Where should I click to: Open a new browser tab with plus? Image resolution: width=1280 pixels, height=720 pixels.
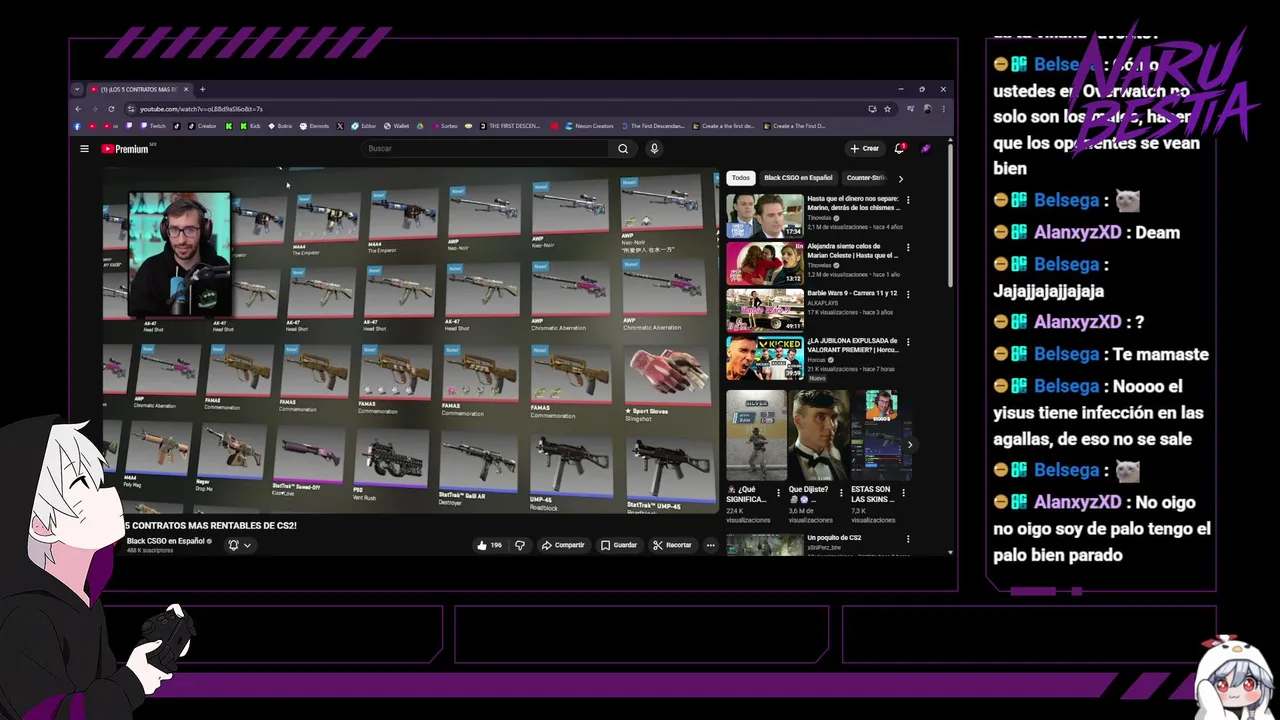[x=202, y=89]
